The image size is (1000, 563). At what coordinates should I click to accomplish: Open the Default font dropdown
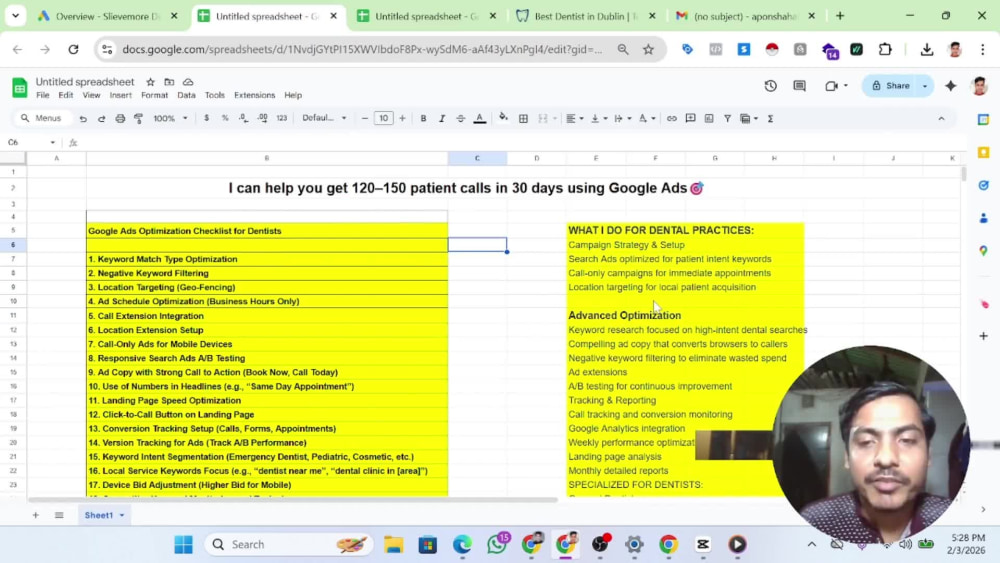point(324,118)
